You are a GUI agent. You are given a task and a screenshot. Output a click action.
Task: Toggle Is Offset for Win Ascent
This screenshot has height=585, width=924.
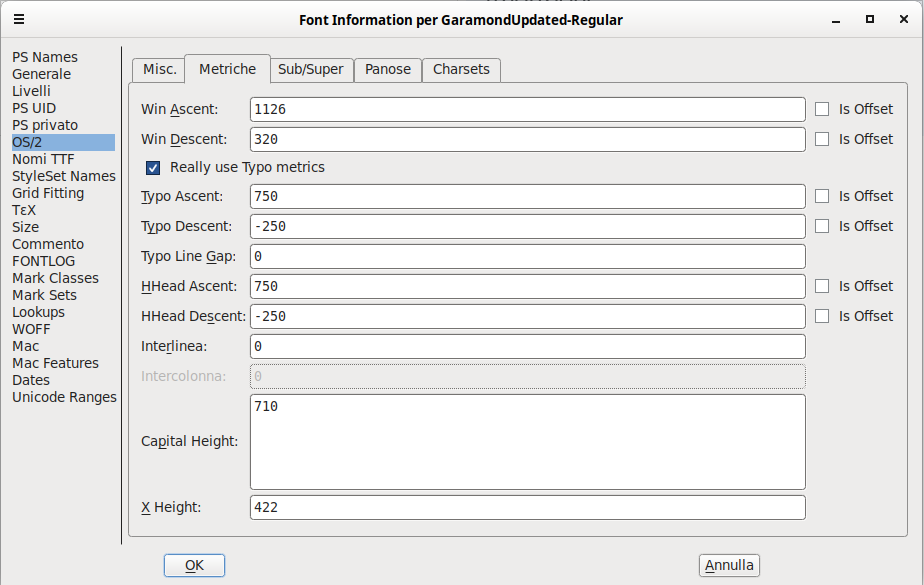click(822, 110)
